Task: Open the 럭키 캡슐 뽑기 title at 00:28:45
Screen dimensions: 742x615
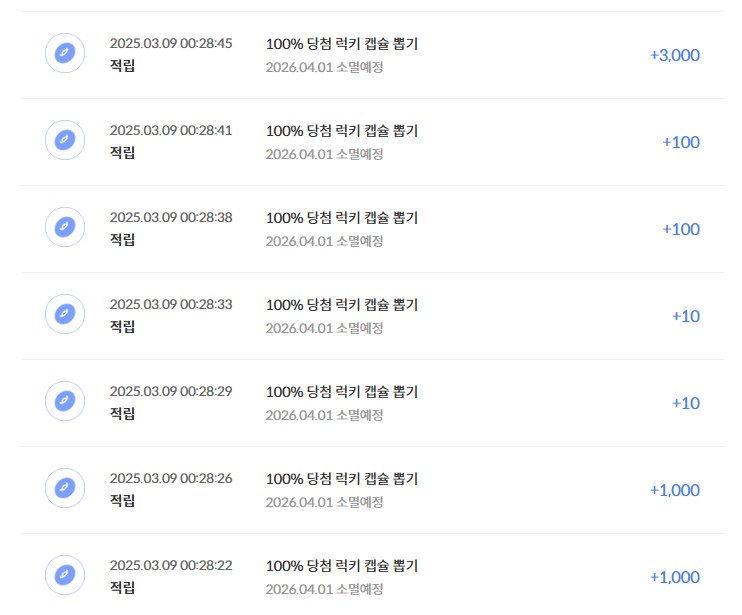Action: coord(342,44)
